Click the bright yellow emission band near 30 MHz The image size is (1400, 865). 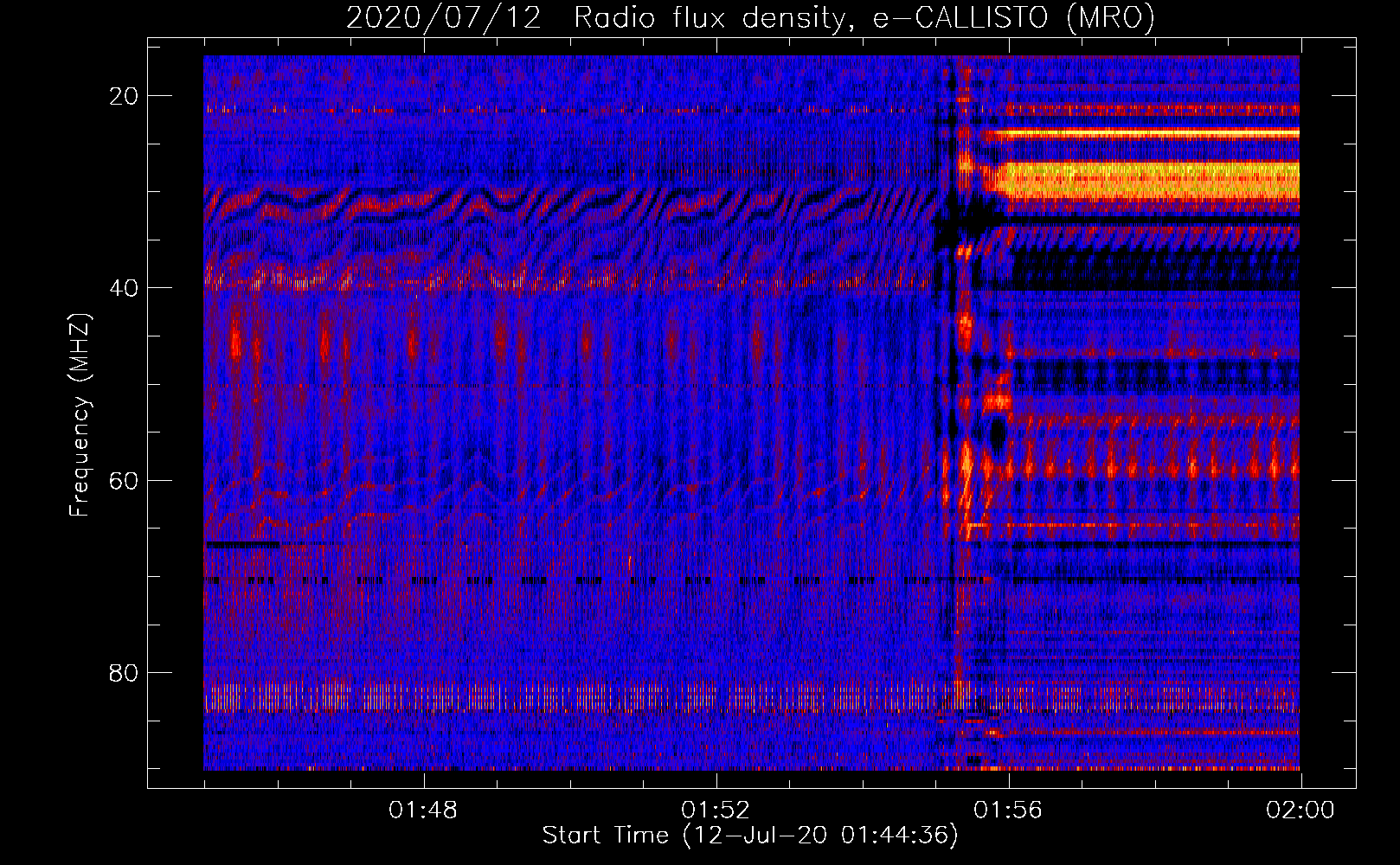coord(1146,180)
